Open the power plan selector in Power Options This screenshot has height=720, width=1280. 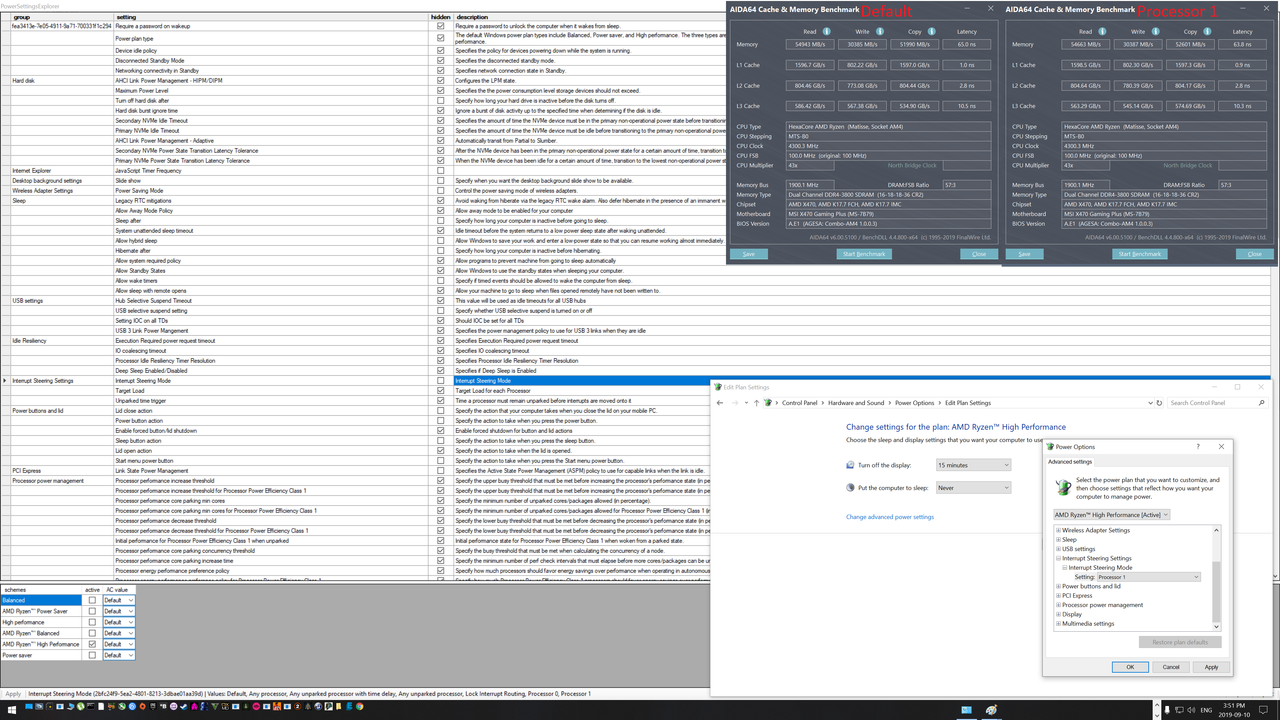tap(1111, 515)
